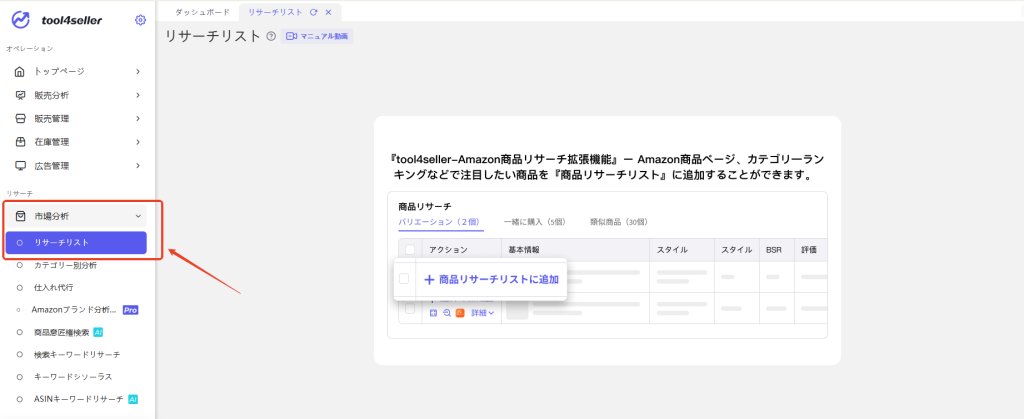
Task: Click the home icon for トップページ
Action: pos(20,71)
